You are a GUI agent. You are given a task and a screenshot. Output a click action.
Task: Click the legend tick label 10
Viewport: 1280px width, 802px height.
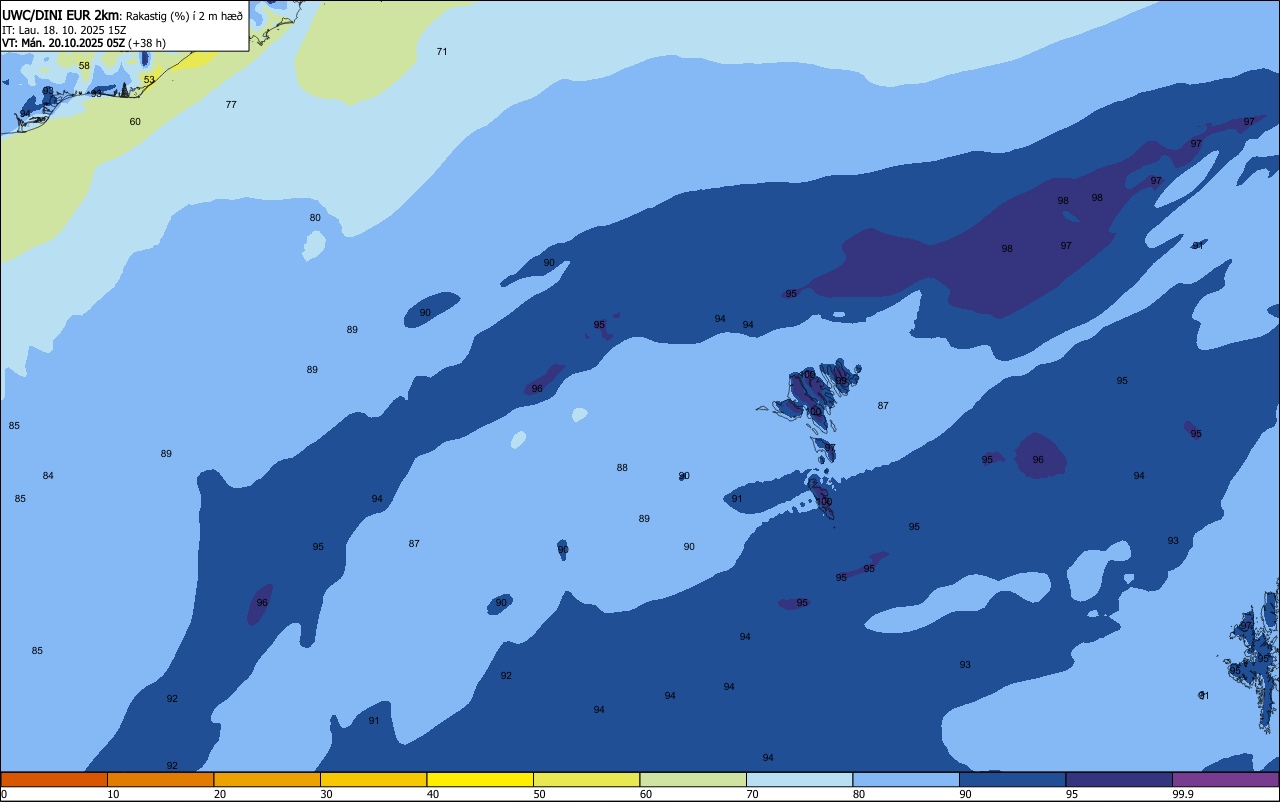[113, 794]
